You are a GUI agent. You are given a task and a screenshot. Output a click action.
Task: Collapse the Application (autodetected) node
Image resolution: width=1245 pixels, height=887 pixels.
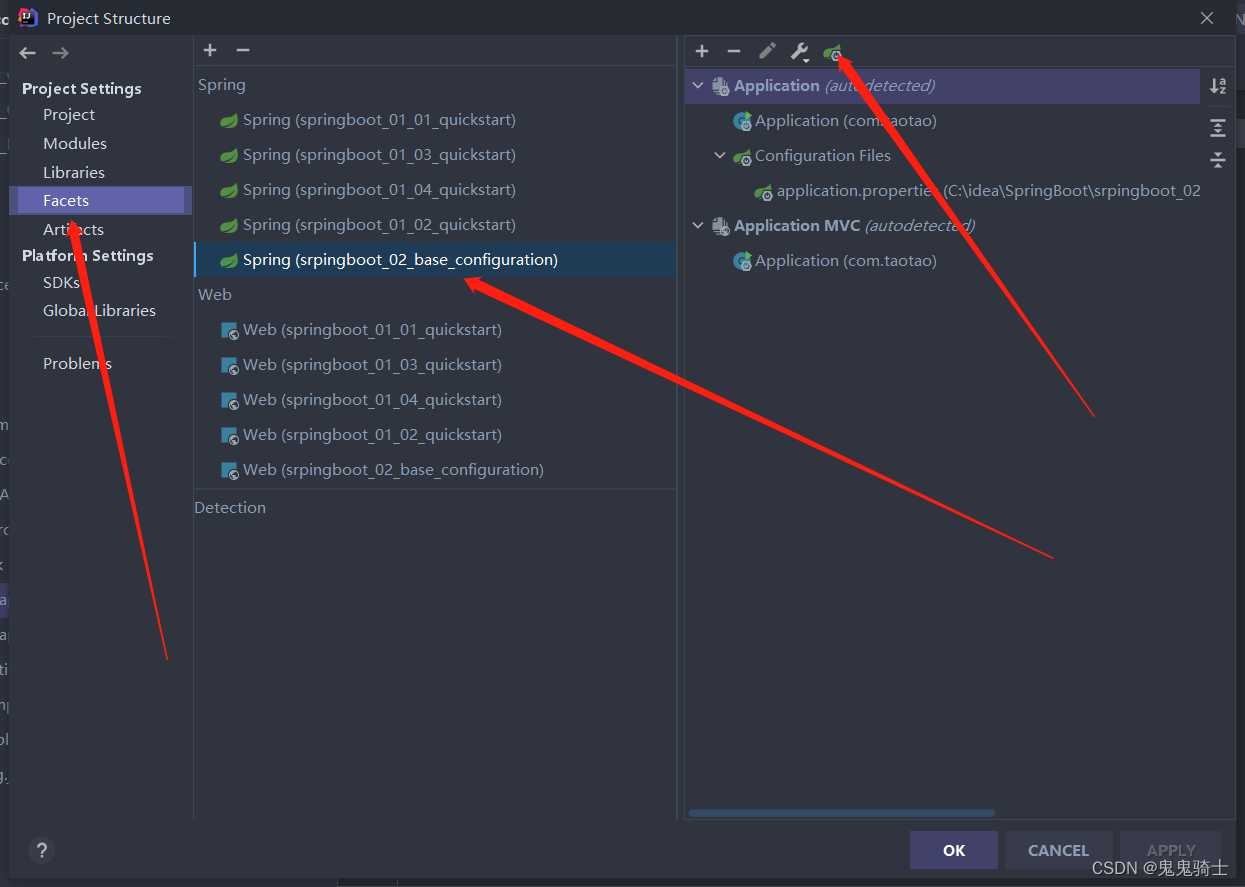click(698, 86)
